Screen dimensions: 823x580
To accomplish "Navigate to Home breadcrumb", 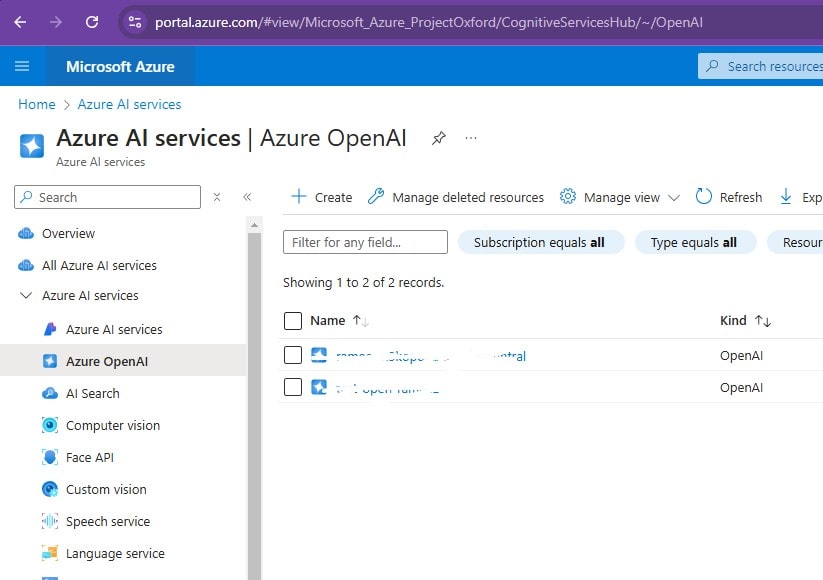I will tap(37, 104).
